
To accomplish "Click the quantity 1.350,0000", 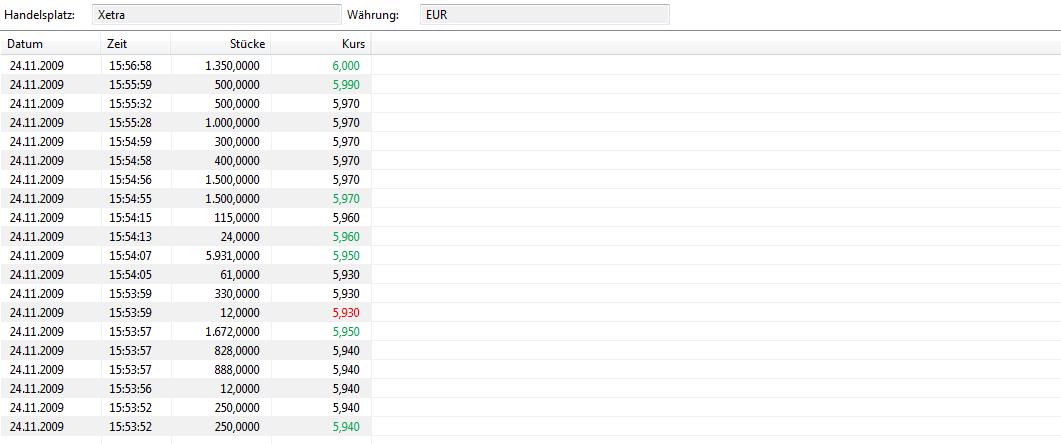I will 232,66.
